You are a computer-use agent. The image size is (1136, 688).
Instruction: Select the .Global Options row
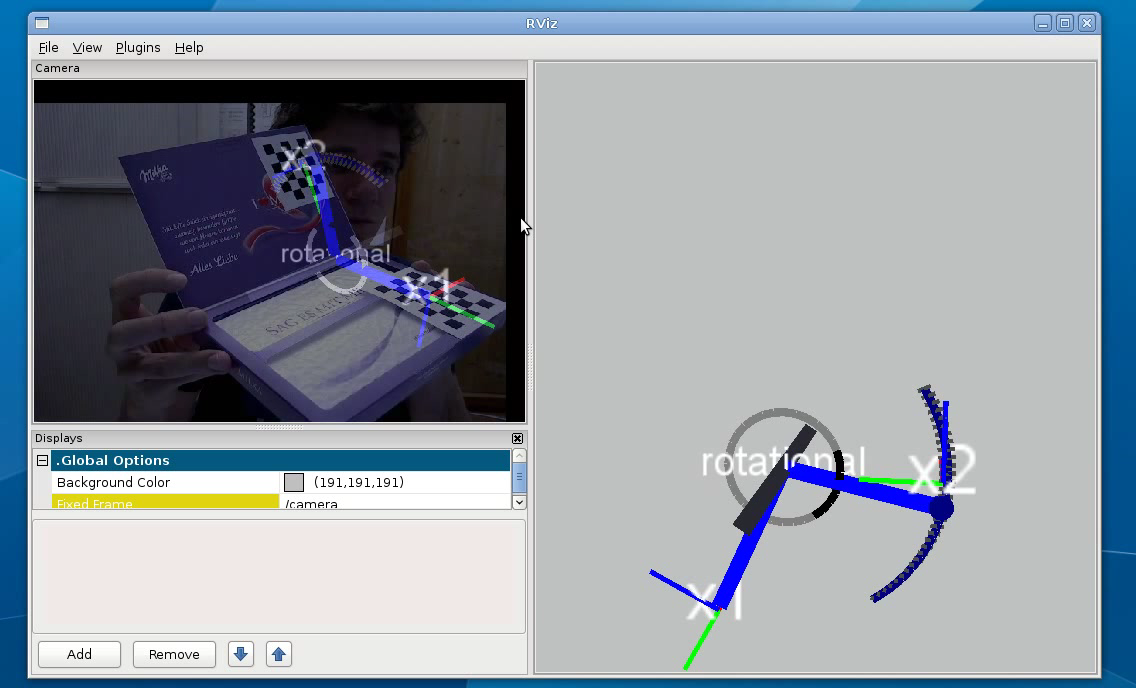(280, 461)
